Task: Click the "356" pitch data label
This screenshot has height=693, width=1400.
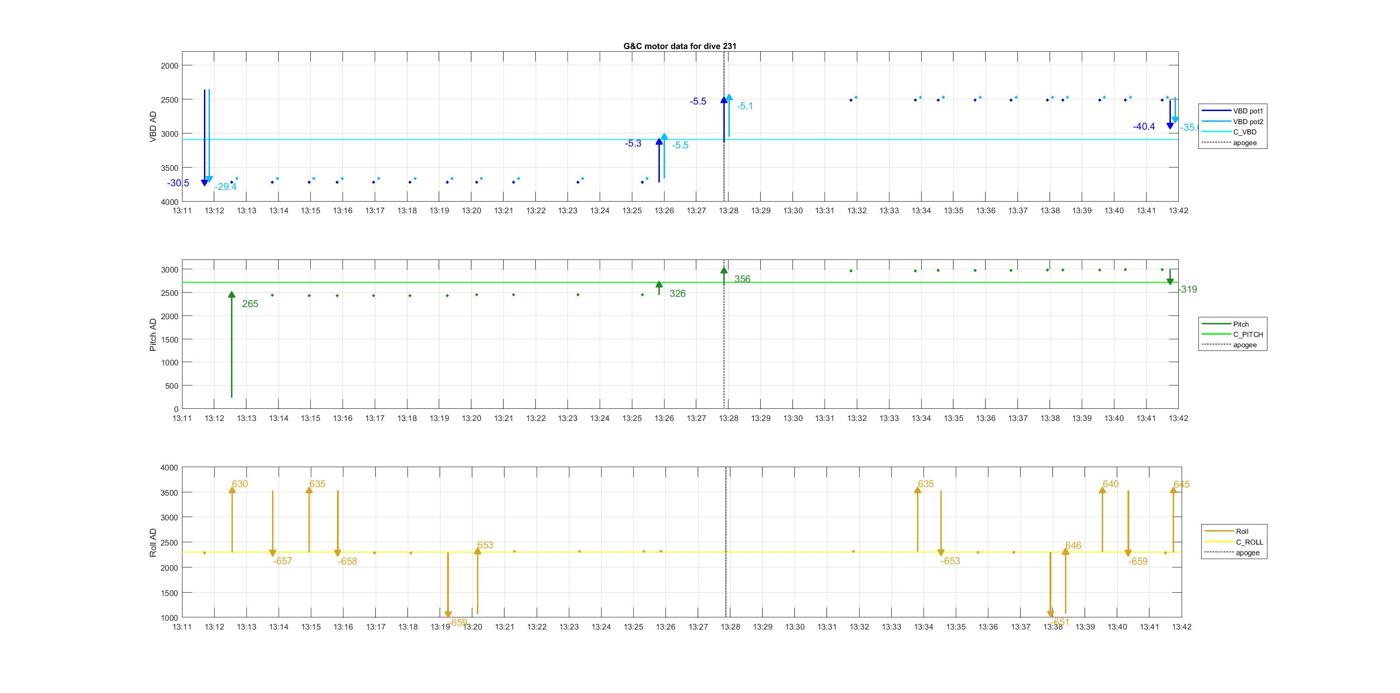Action: click(x=742, y=280)
